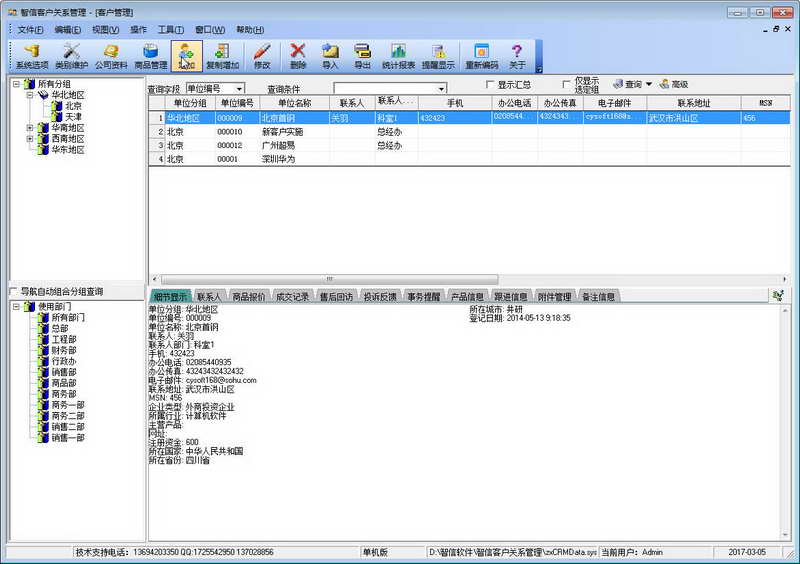Viewport: 800px width, 564px height.
Task: Open 系统选项 system options from toolbar
Action: pos(32,56)
